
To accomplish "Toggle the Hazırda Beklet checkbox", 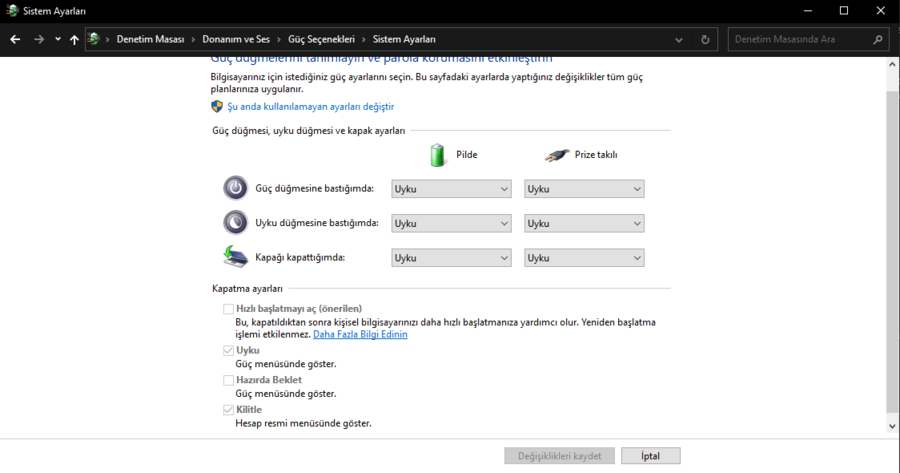I will [228, 380].
